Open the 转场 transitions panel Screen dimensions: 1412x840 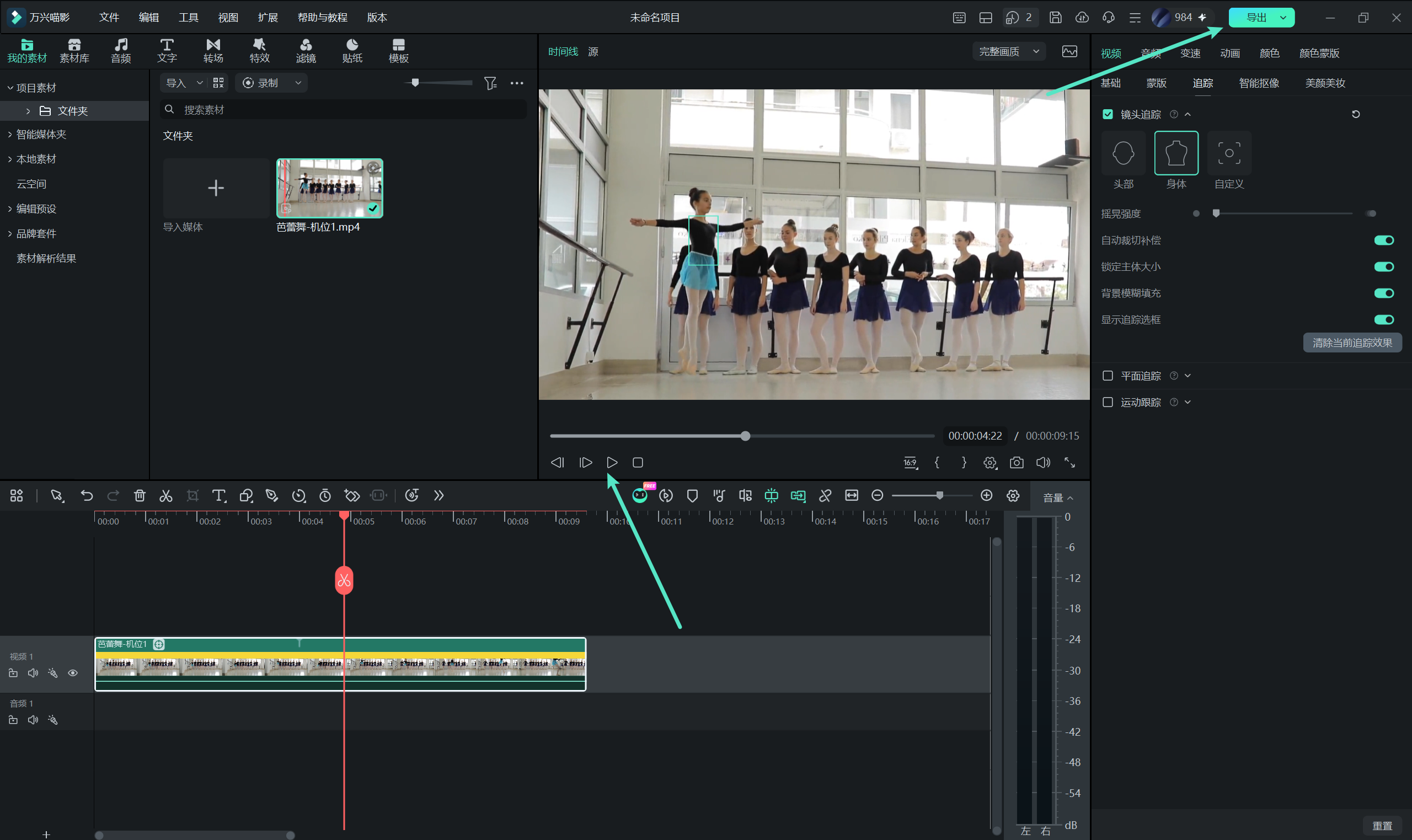point(213,50)
